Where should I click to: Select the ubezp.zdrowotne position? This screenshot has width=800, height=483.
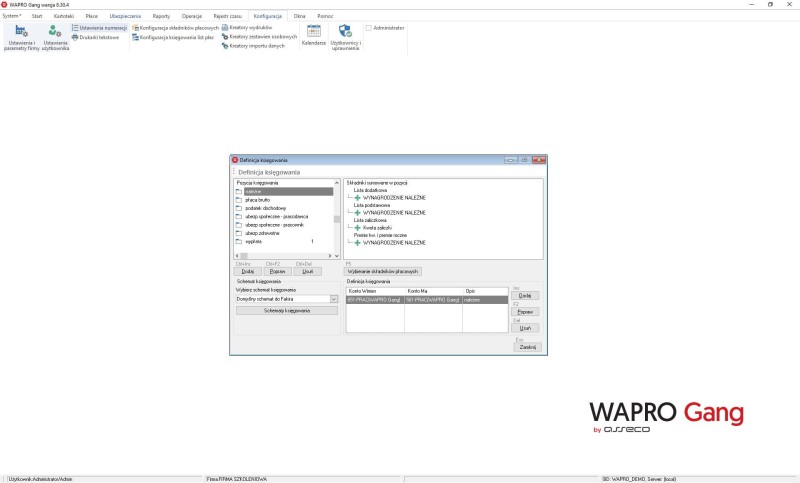click(x=262, y=233)
